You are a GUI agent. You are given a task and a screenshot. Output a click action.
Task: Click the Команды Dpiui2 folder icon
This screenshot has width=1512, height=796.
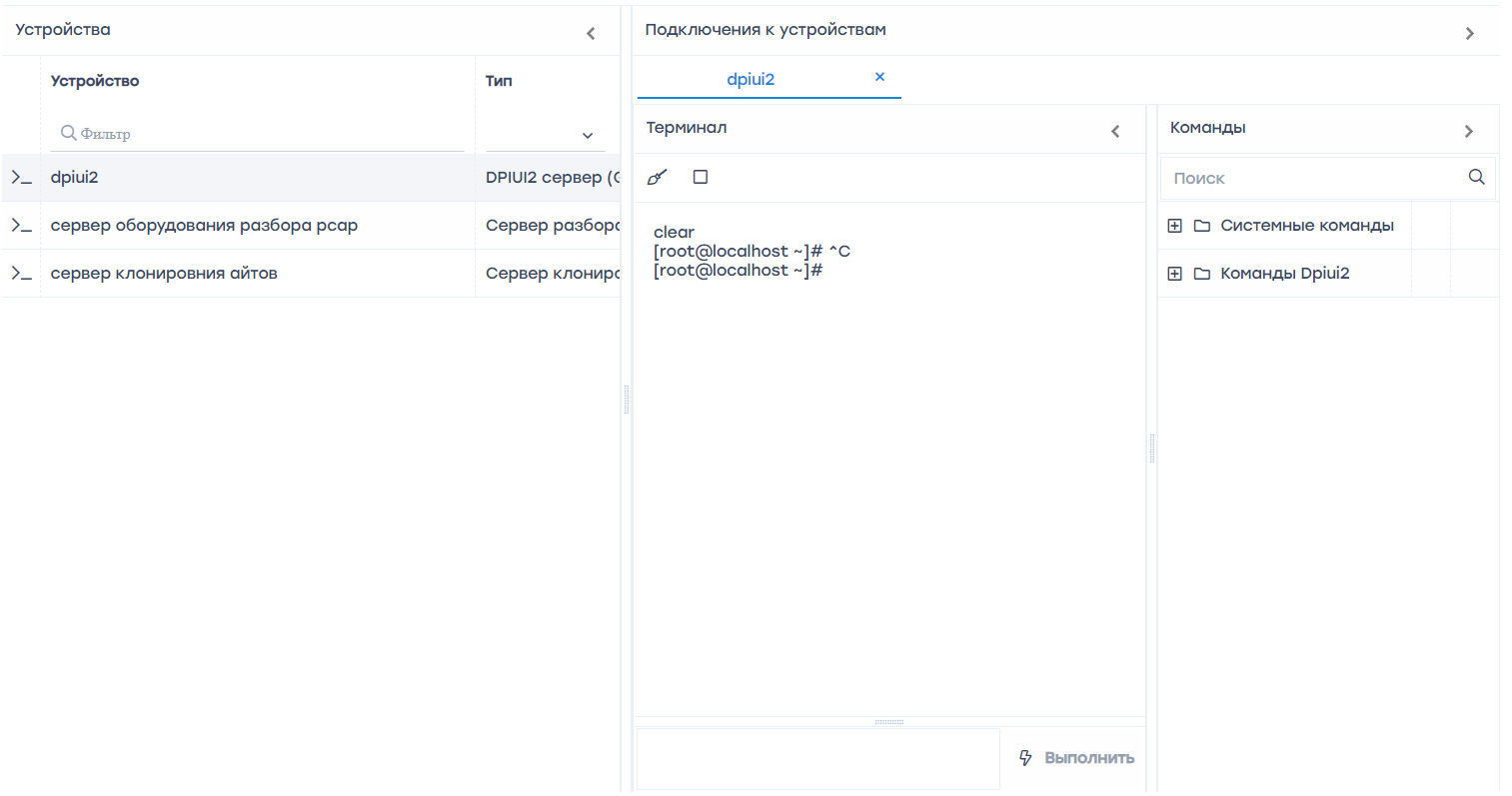tap(1202, 274)
